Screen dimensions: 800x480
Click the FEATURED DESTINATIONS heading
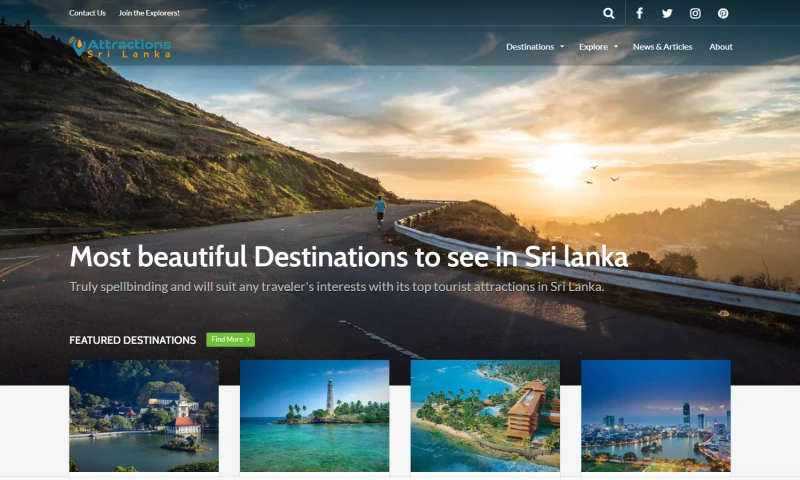(133, 340)
